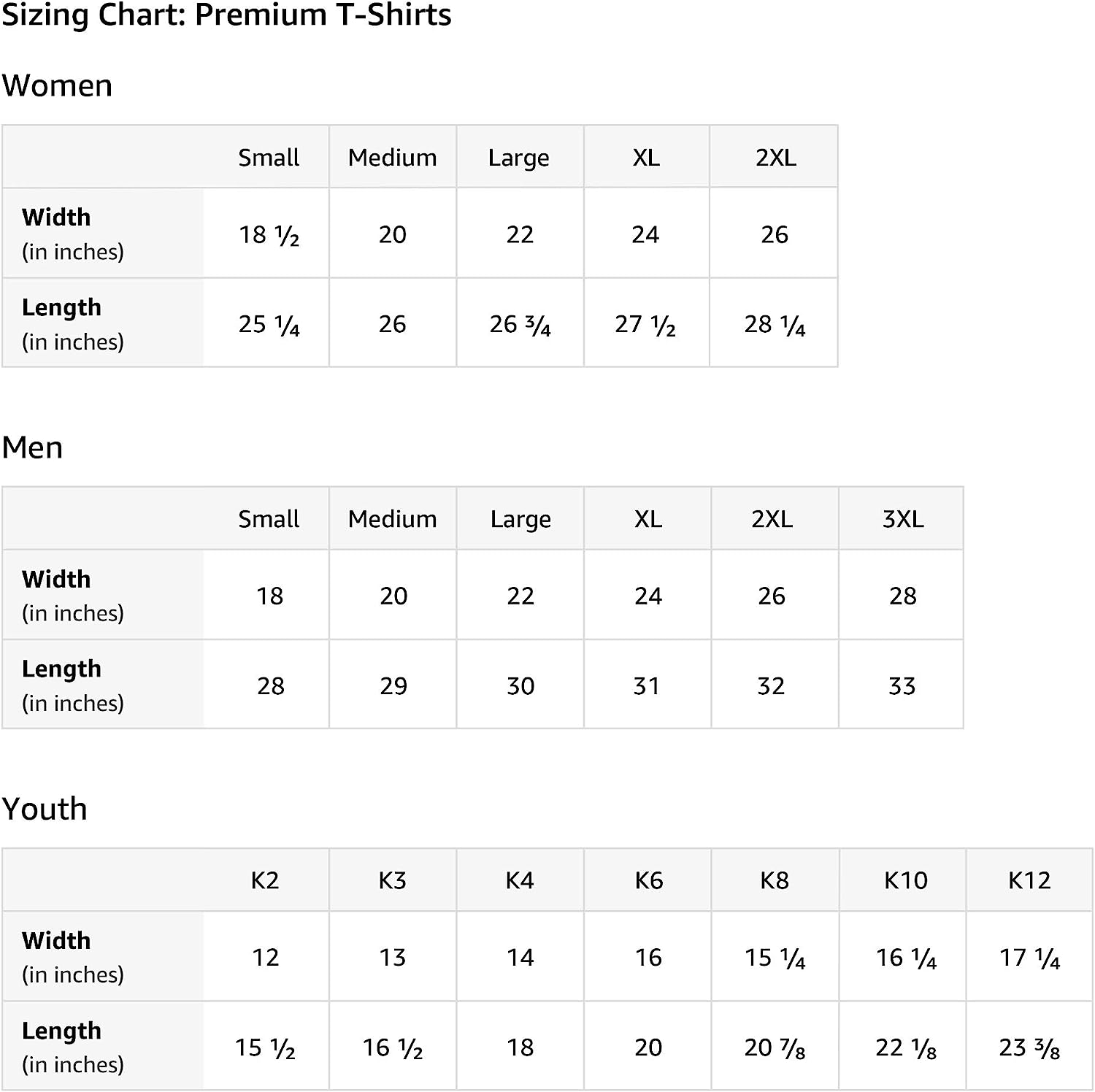Image resolution: width=1095 pixels, height=1092 pixels.
Task: Click the Width row label in Women table
Action: pos(57,218)
